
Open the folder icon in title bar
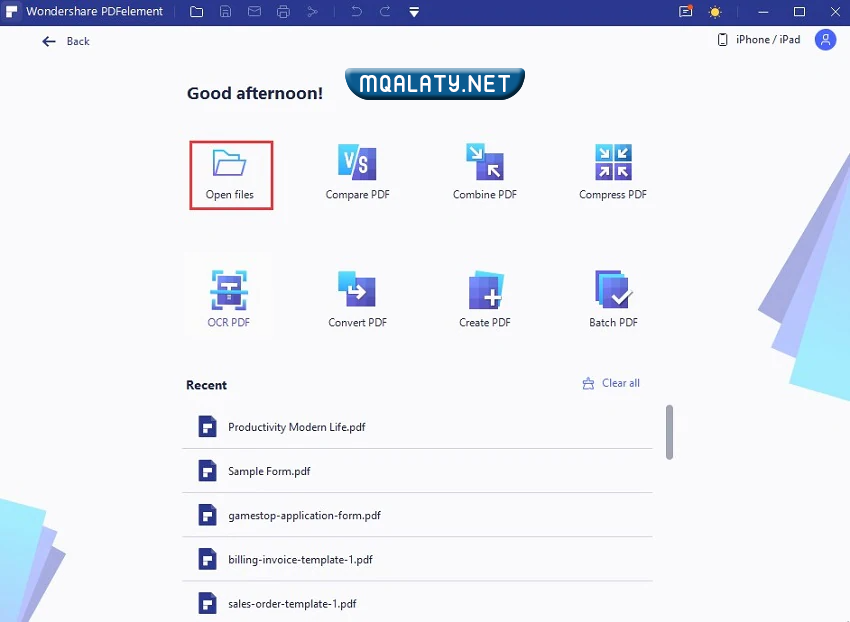(196, 11)
